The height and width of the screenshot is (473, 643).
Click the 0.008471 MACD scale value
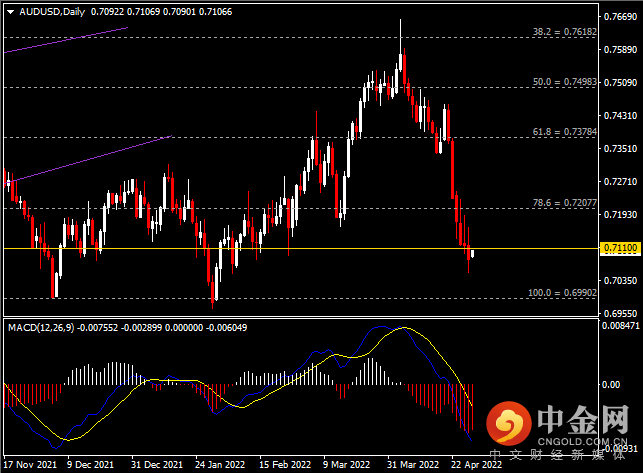tap(620, 326)
